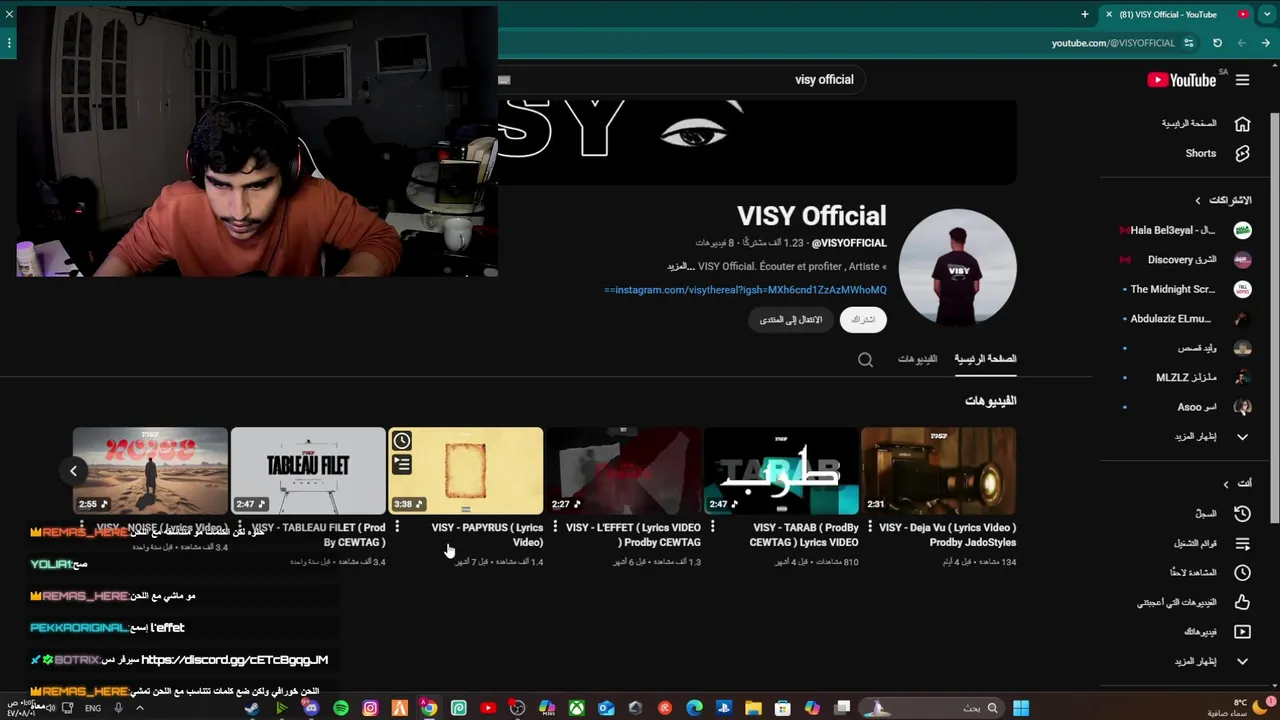Open الاشتراكات subscriptions section chevron
The width and height of the screenshot is (1280, 720).
[x=1198, y=201]
